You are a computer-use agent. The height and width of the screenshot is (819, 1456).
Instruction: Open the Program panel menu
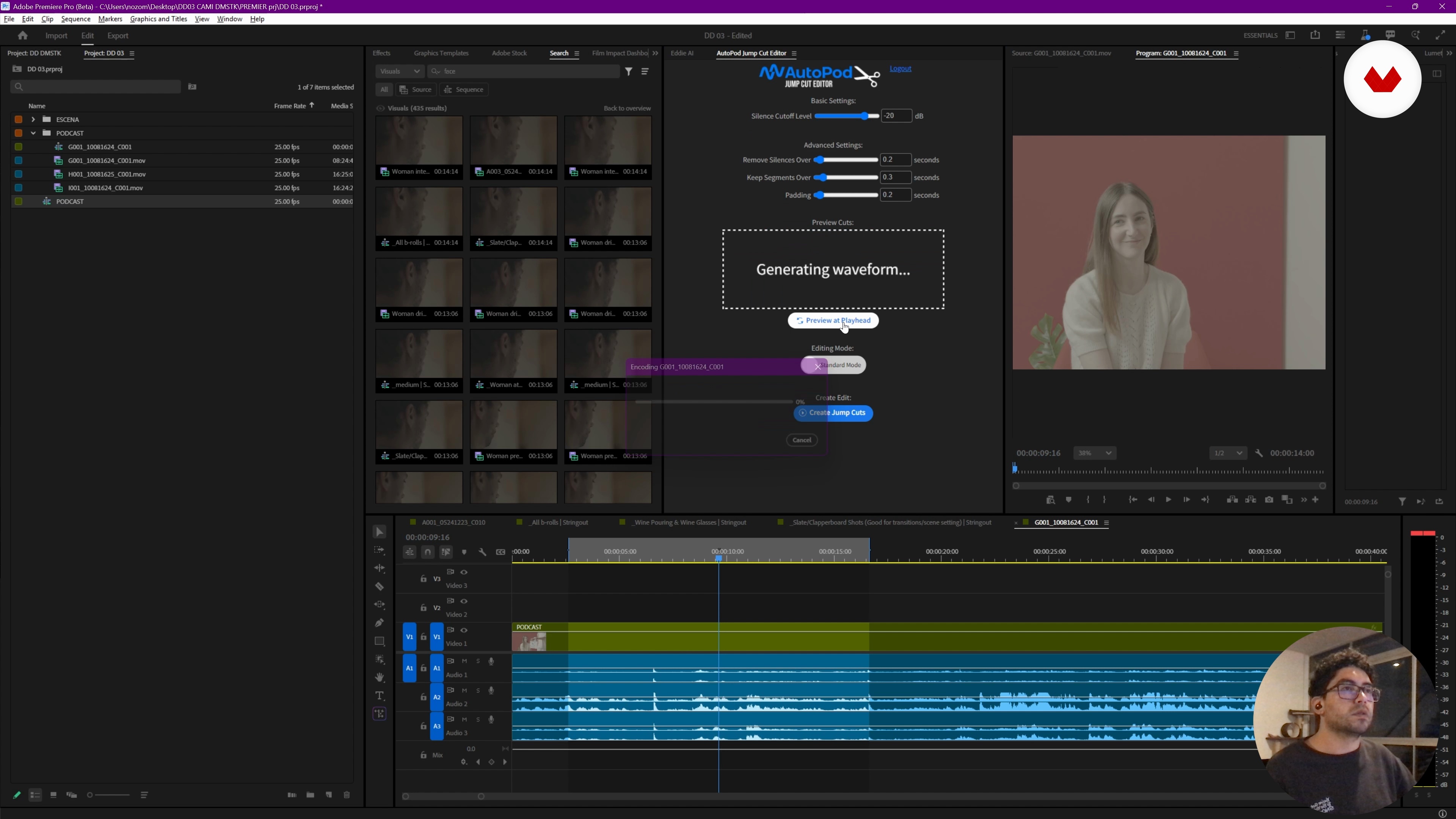click(1236, 54)
